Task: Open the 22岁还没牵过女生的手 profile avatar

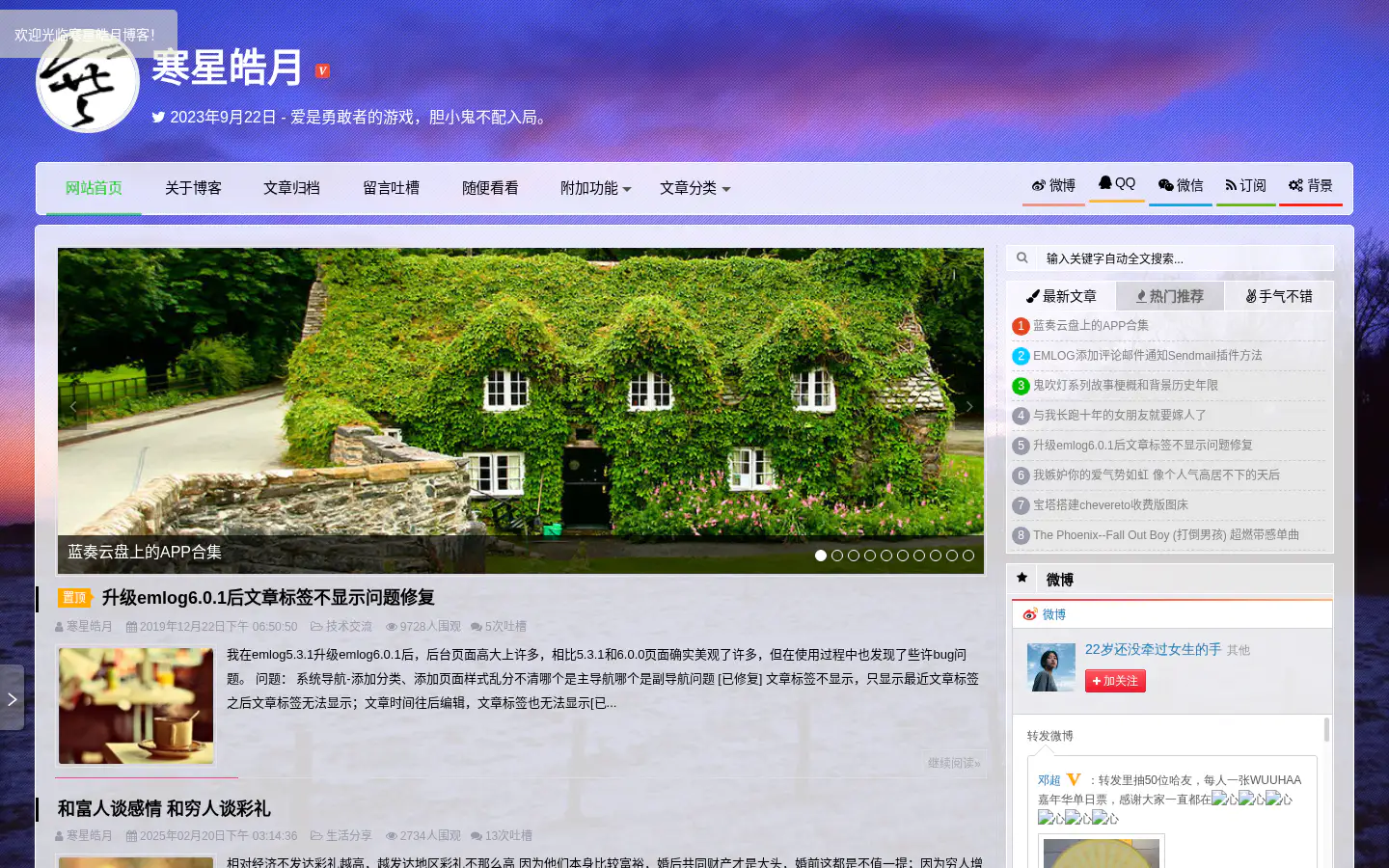Action: [x=1051, y=667]
